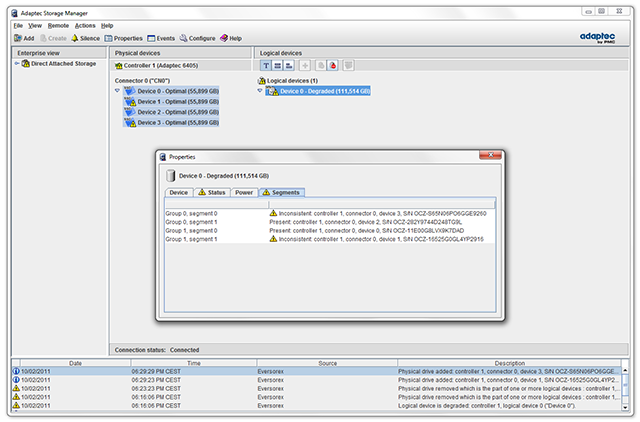
Task: Select the Segments tab in Properties
Action: point(282,193)
